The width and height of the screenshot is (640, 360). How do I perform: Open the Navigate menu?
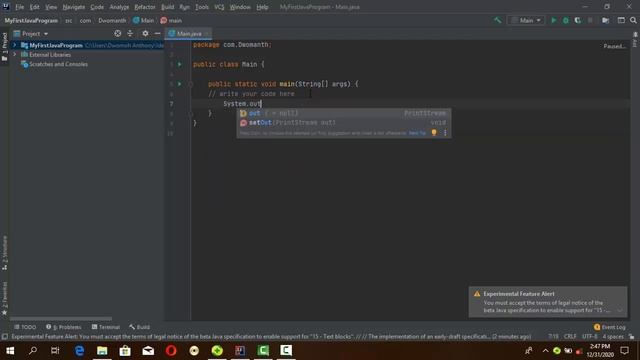[x=73, y=7]
